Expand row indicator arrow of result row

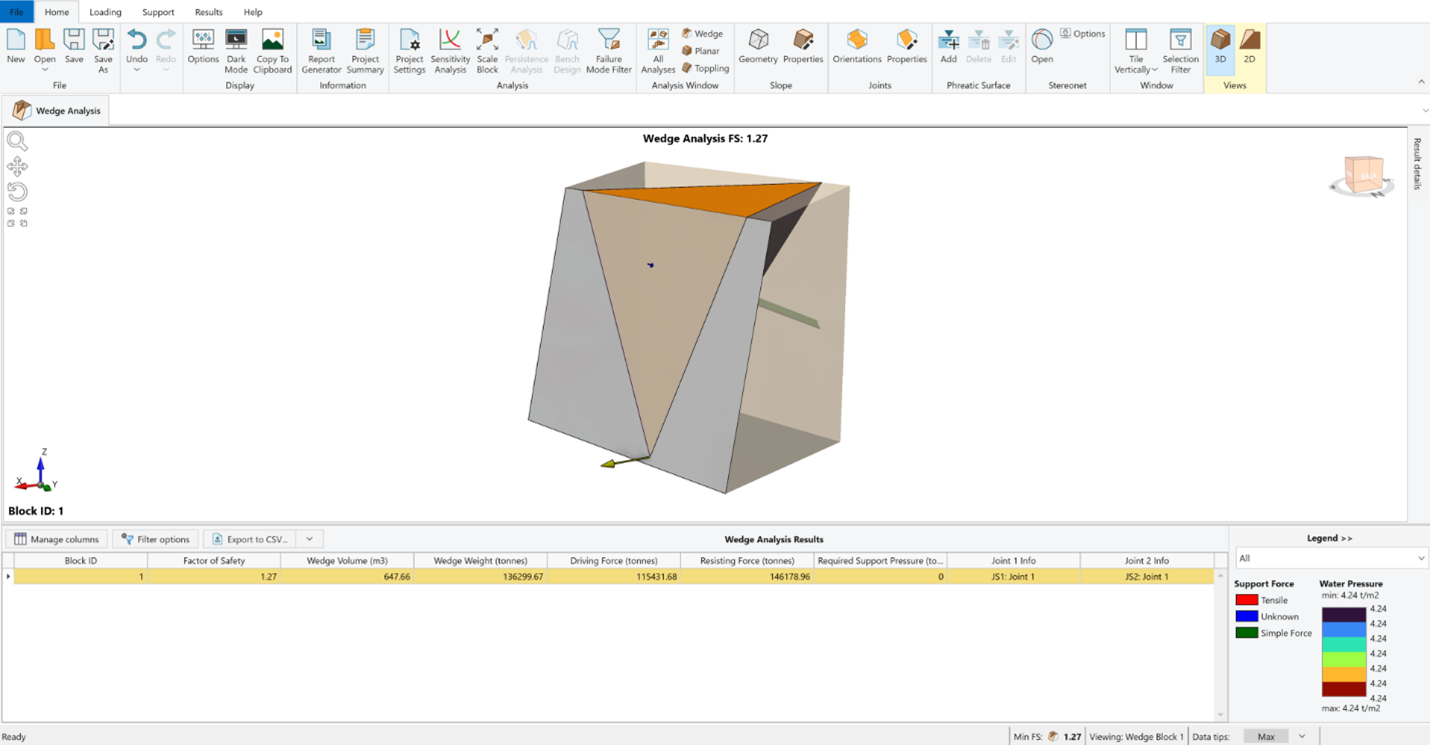(8, 577)
